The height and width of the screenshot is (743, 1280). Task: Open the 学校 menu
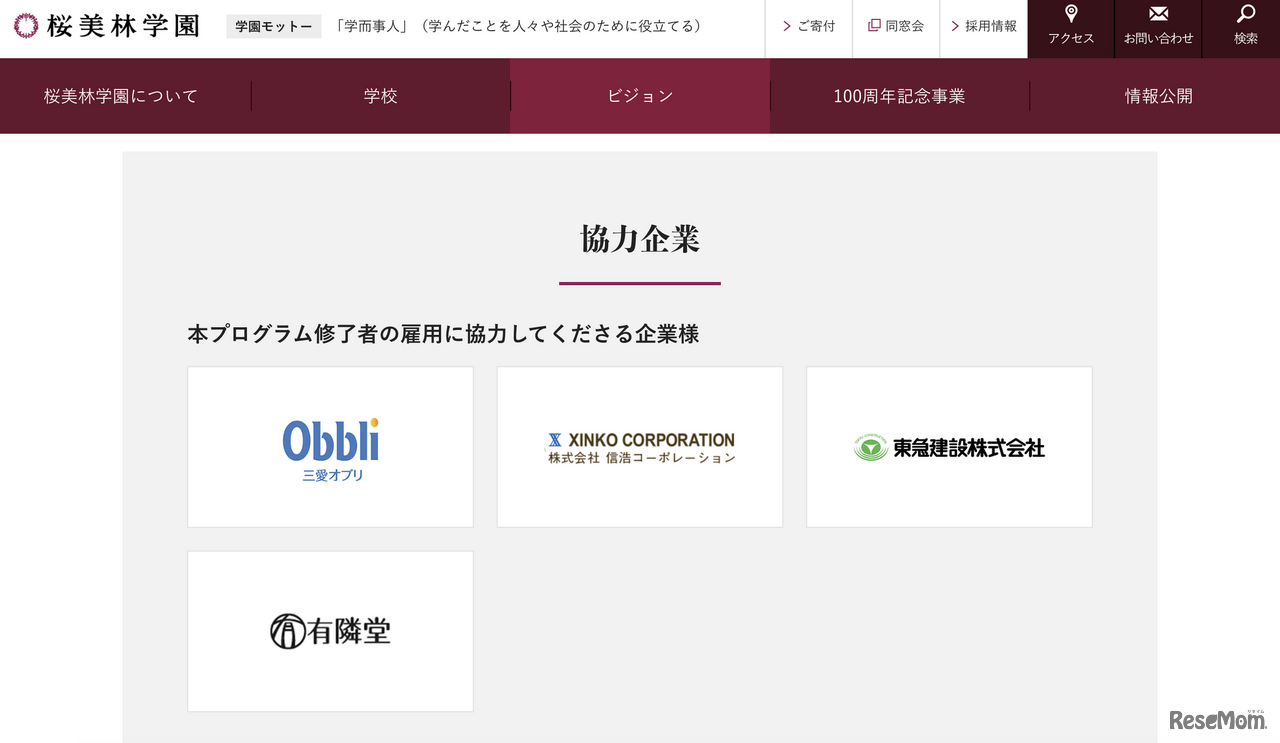coord(381,96)
